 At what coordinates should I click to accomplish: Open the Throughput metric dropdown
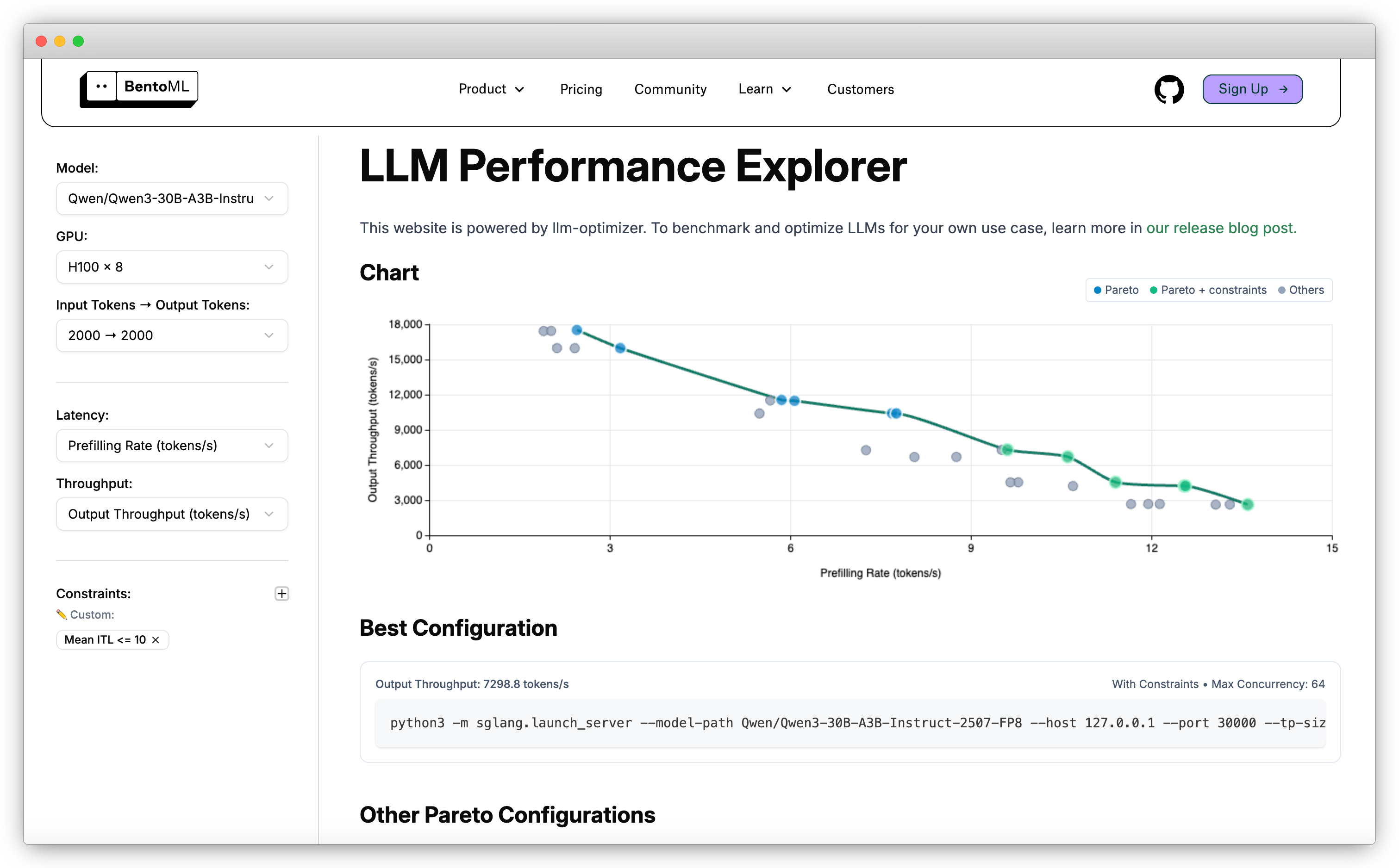(171, 514)
